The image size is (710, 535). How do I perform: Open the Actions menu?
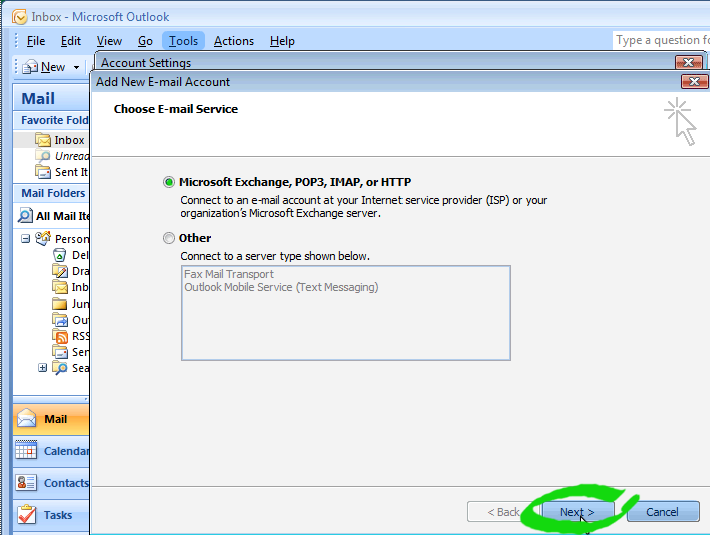click(234, 41)
